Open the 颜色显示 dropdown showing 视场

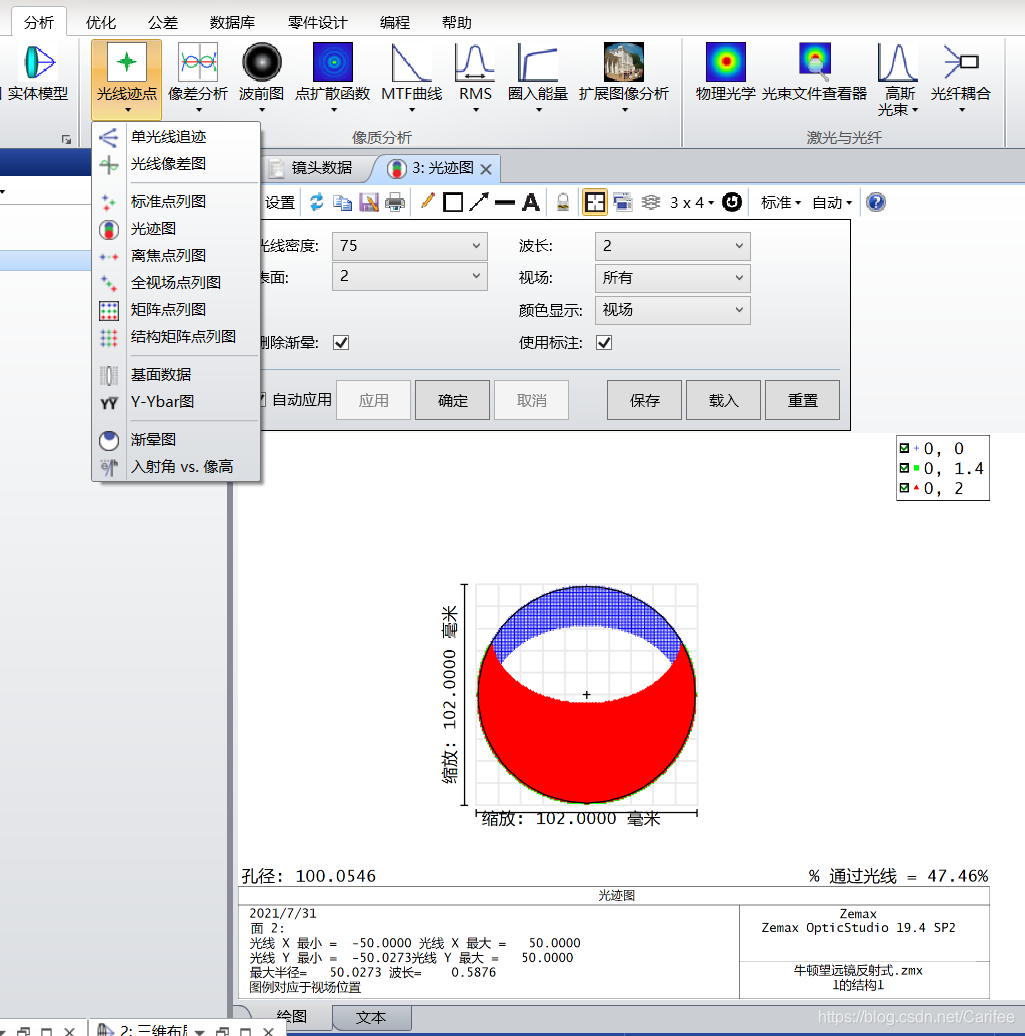(673, 310)
